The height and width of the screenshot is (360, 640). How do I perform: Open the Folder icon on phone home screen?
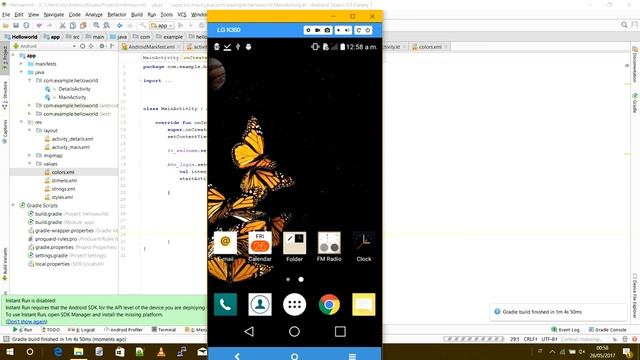pyautogui.click(x=294, y=247)
